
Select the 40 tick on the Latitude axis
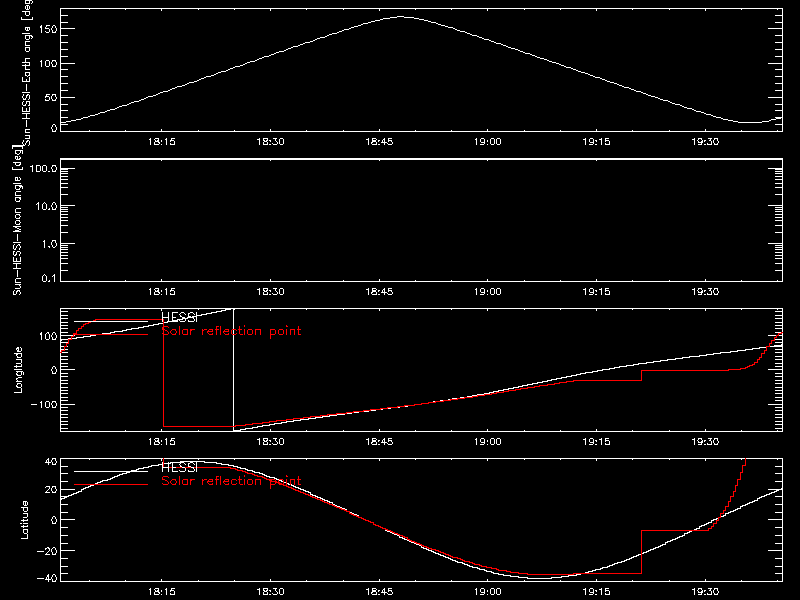(51, 462)
